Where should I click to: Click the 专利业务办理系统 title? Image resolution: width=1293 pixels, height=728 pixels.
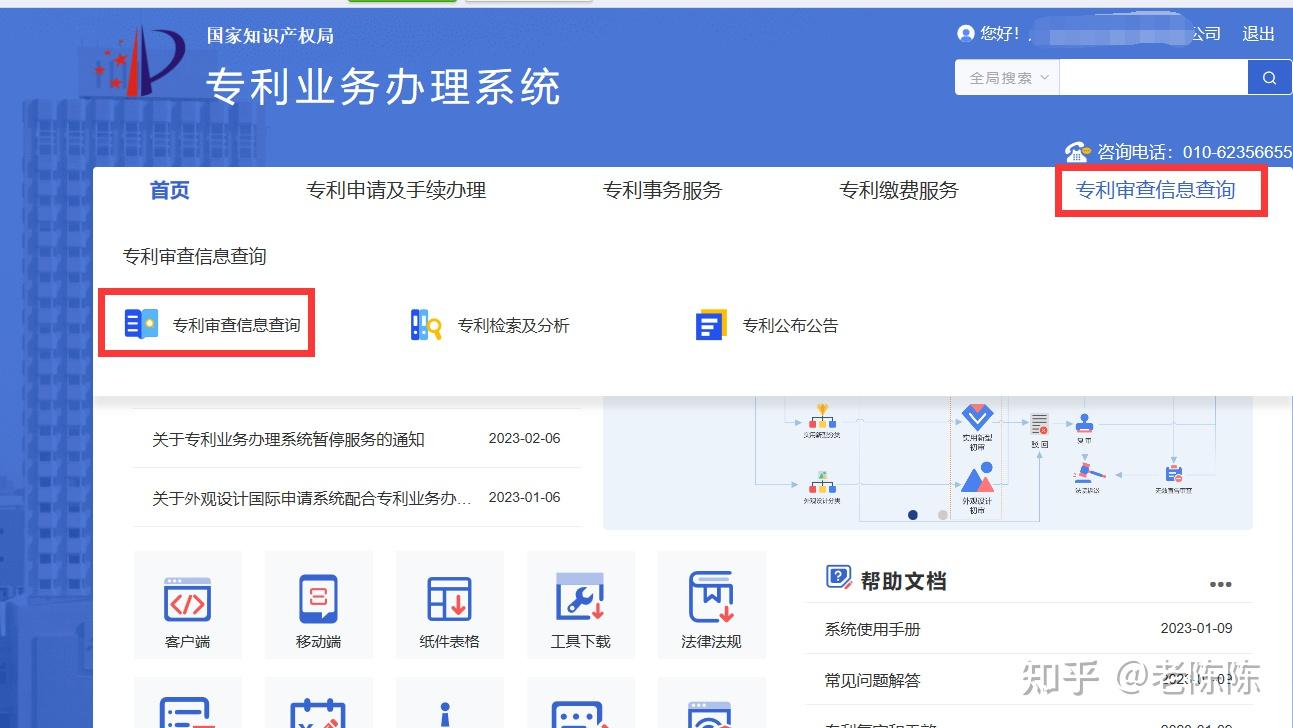pyautogui.click(x=383, y=87)
